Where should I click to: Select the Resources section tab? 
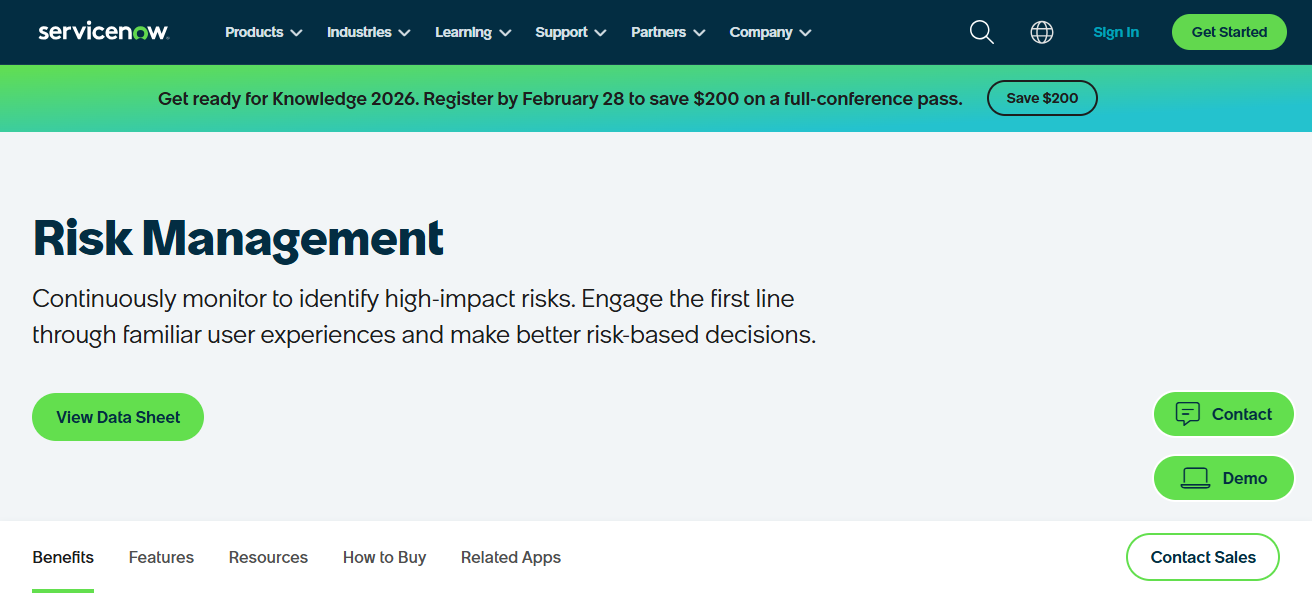[268, 557]
